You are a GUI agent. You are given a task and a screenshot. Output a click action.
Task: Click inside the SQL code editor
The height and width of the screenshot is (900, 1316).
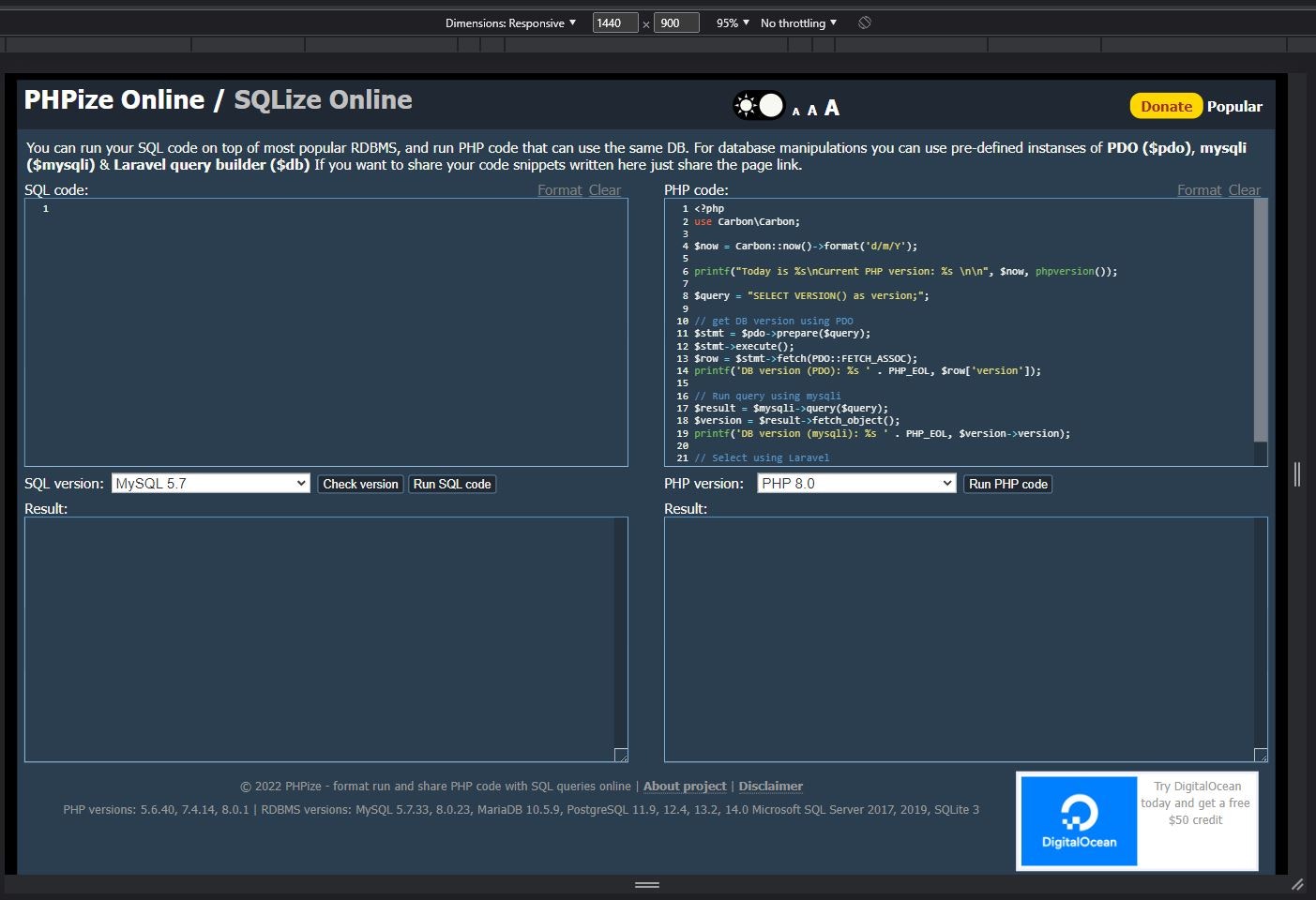(x=326, y=333)
